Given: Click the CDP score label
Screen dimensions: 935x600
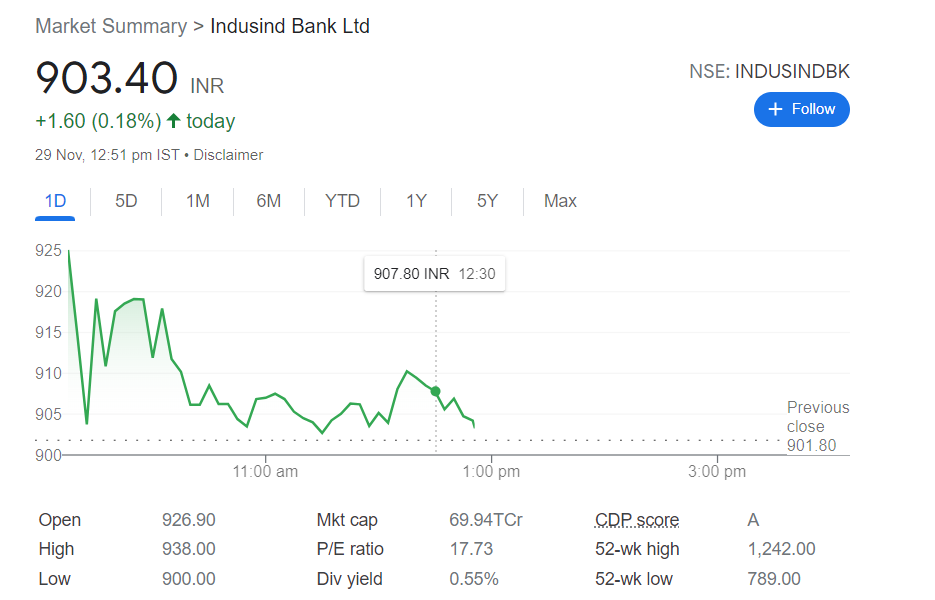Looking at the screenshot, I should coord(637,520).
